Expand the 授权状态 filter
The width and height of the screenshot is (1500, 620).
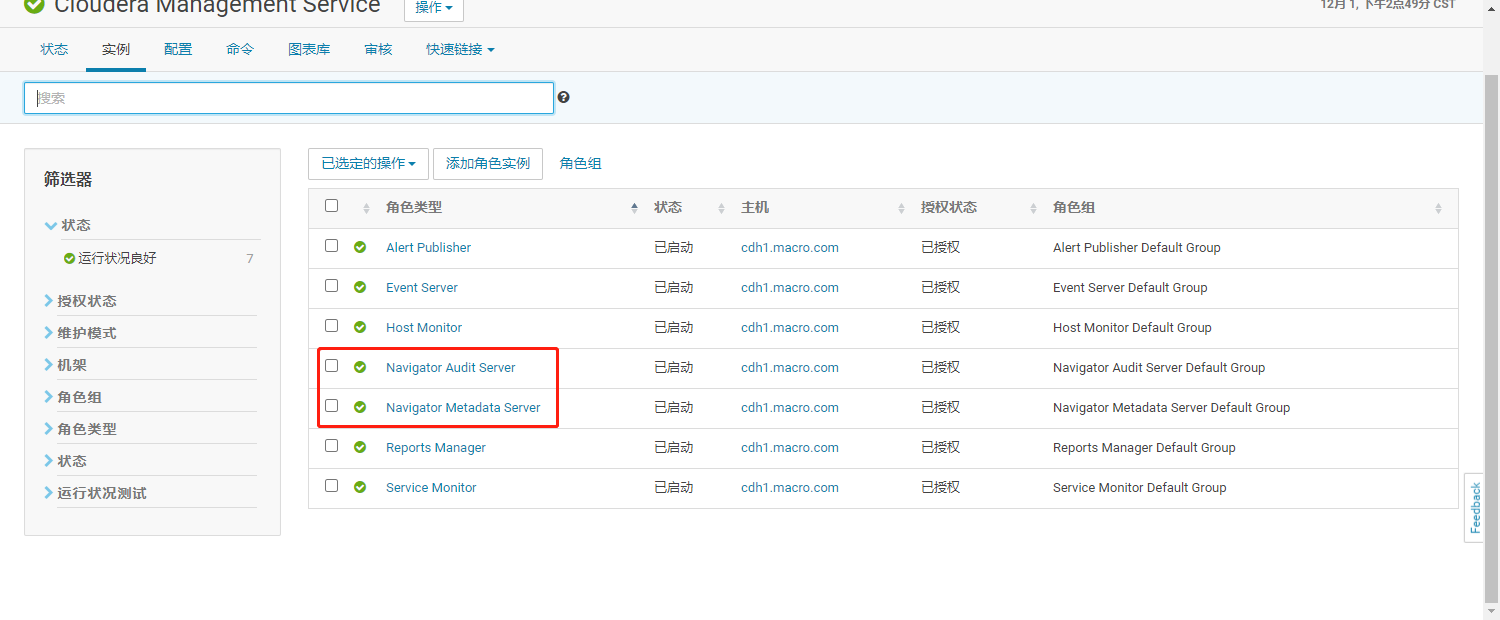80,301
